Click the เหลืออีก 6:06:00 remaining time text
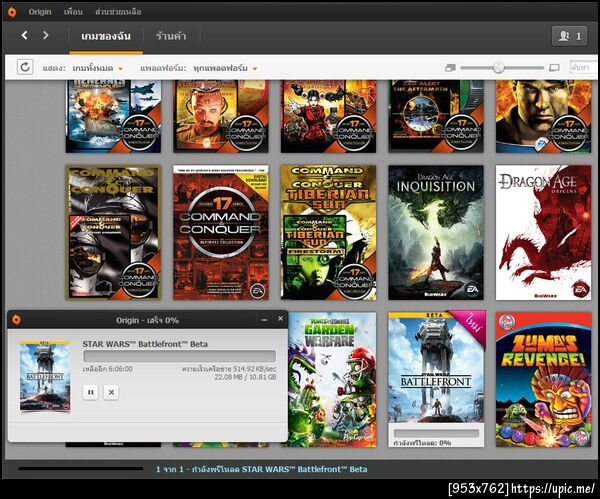 pos(108,369)
